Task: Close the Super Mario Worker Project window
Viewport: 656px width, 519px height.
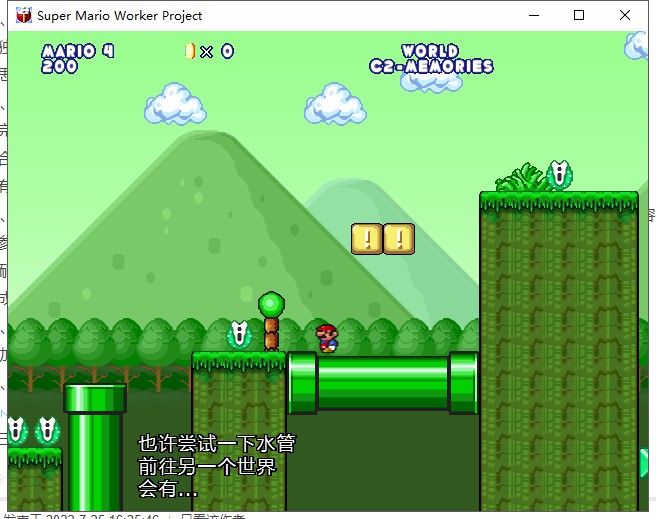Action: [625, 15]
